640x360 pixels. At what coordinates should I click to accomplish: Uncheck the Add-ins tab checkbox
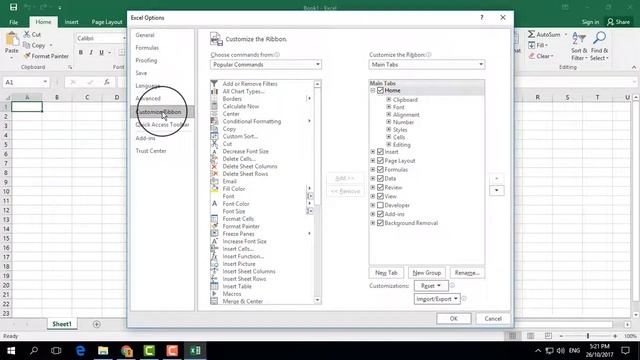(x=380, y=214)
